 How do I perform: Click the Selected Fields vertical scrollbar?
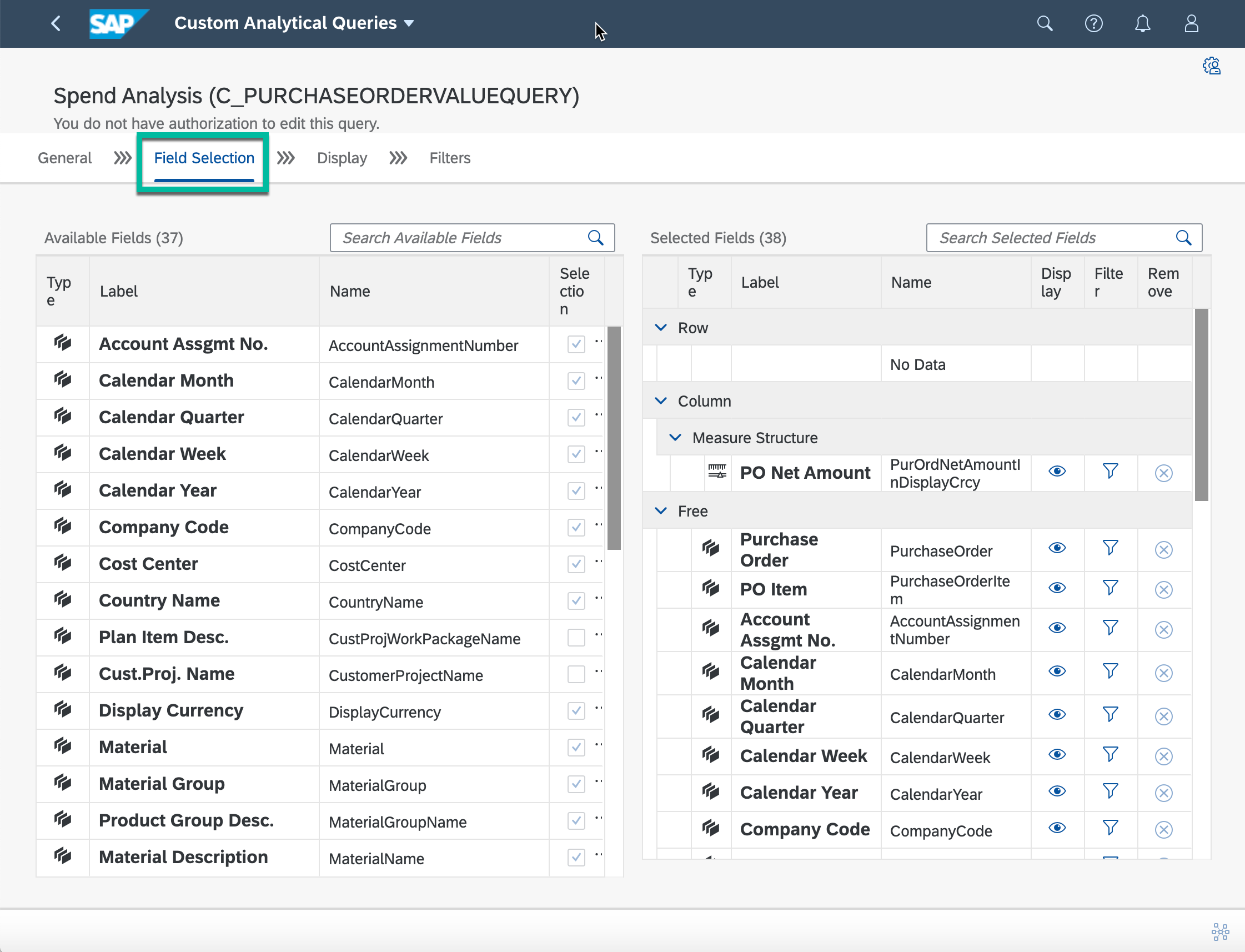[1201, 404]
